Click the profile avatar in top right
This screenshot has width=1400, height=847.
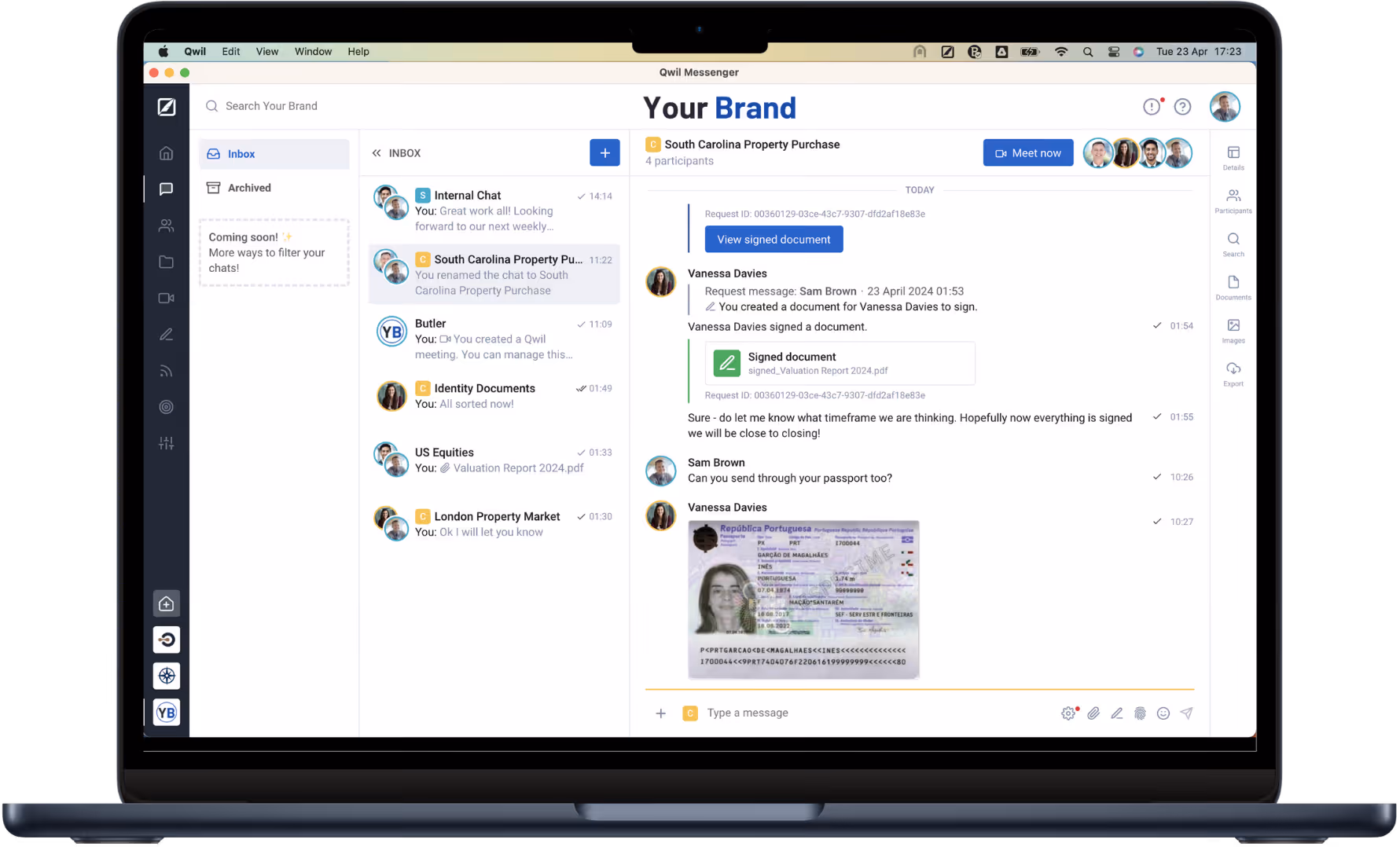click(1225, 107)
